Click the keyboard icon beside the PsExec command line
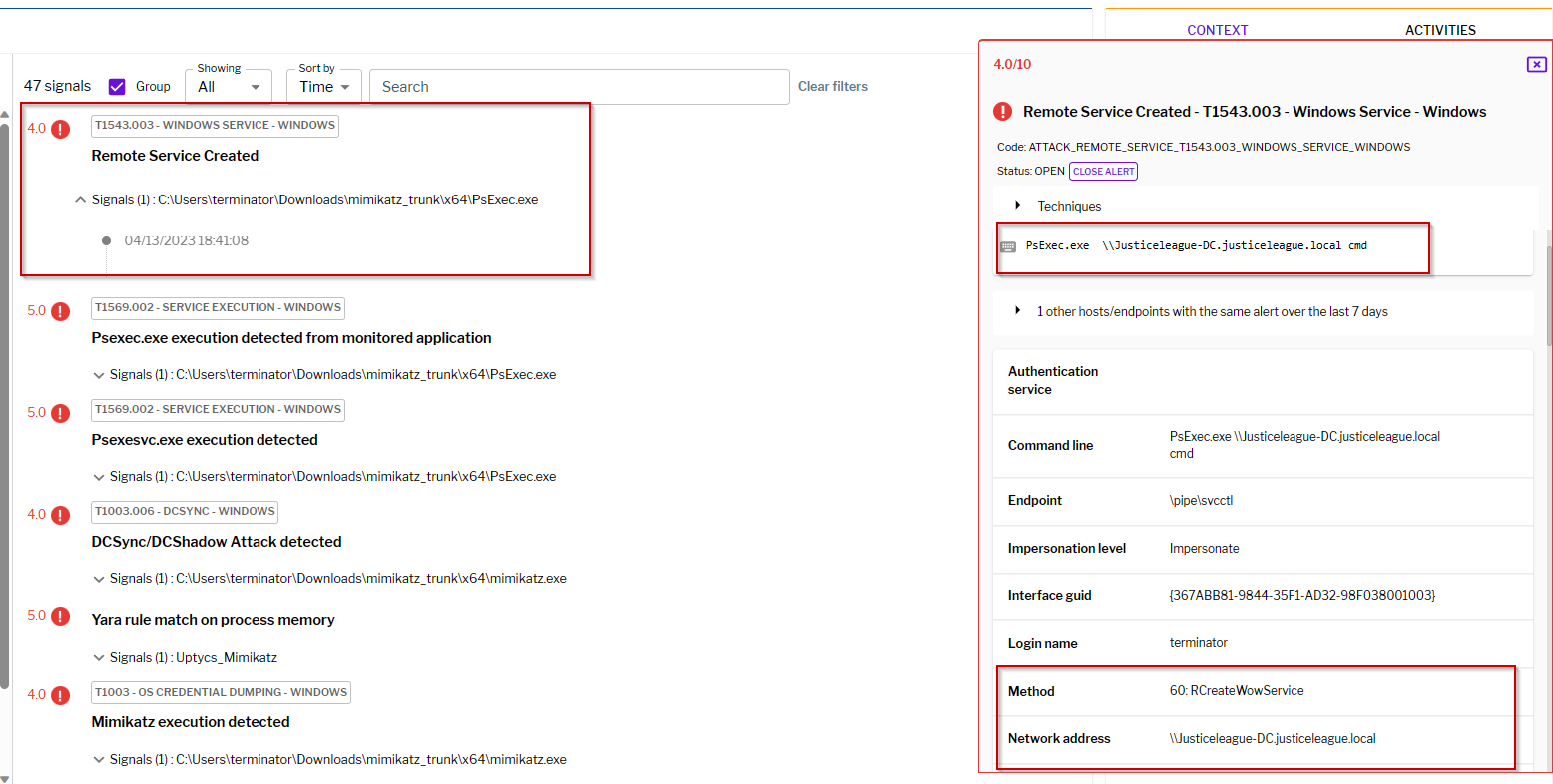 click(x=1009, y=244)
